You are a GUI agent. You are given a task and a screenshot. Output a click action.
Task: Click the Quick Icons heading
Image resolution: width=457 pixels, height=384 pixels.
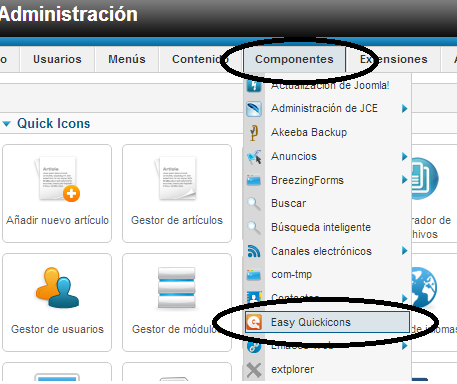(x=53, y=123)
